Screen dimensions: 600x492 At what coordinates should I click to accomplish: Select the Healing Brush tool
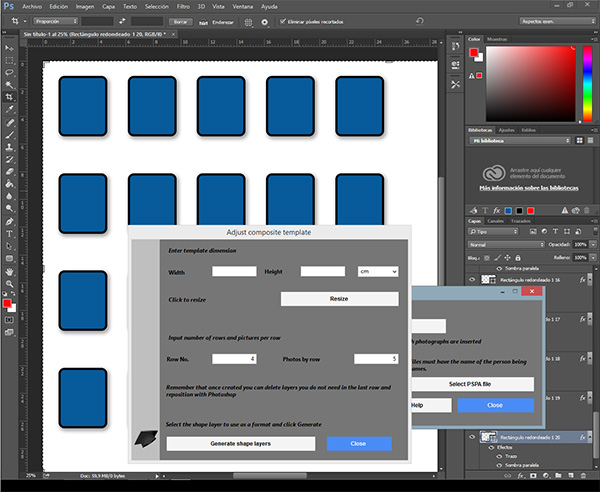coord(9,122)
